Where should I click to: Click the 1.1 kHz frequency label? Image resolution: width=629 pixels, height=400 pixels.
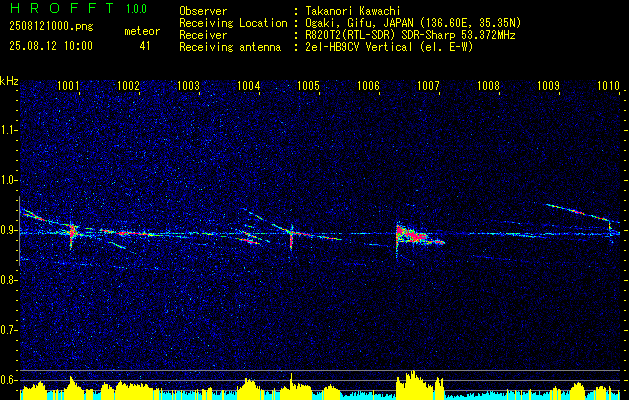(x=9, y=130)
